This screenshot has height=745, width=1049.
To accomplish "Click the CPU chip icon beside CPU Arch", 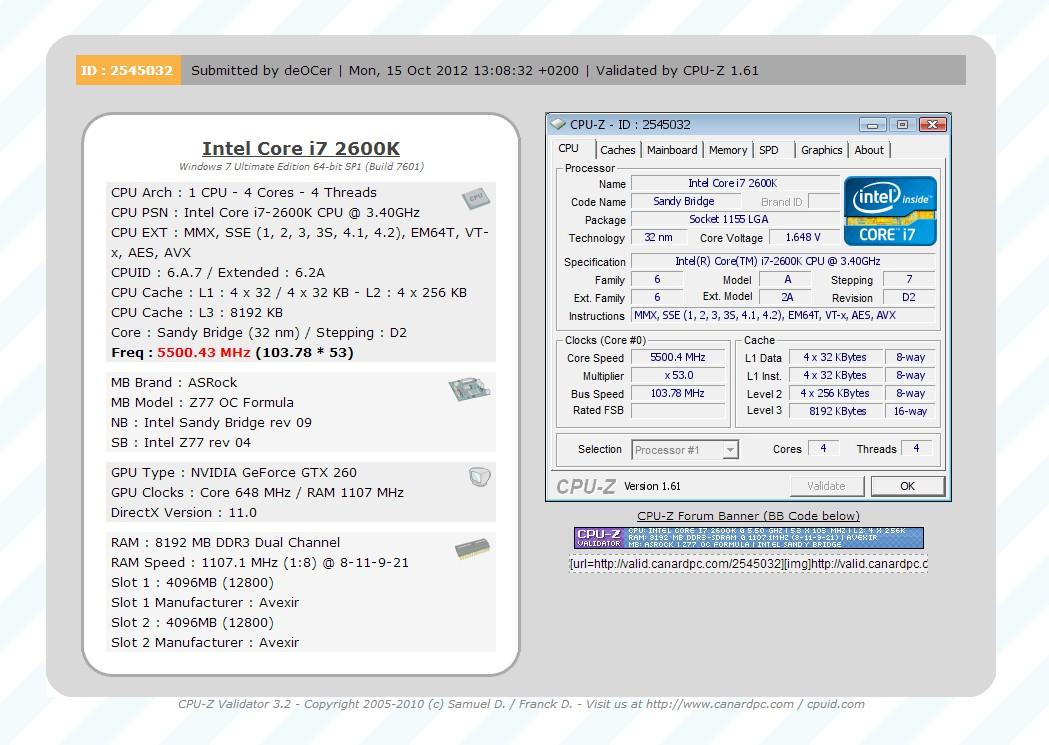I will point(476,198).
